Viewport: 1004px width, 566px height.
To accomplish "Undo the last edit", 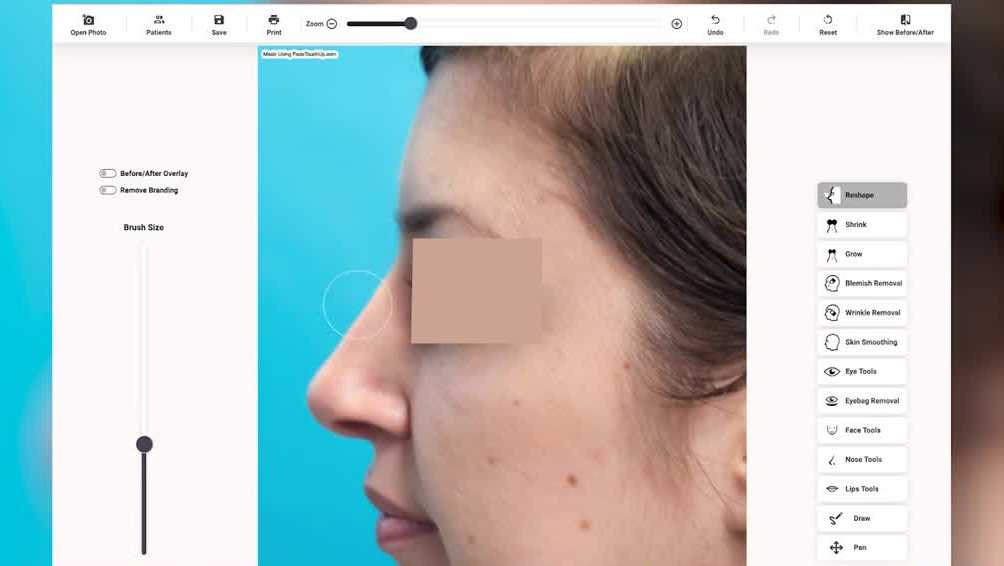I will 715,25.
